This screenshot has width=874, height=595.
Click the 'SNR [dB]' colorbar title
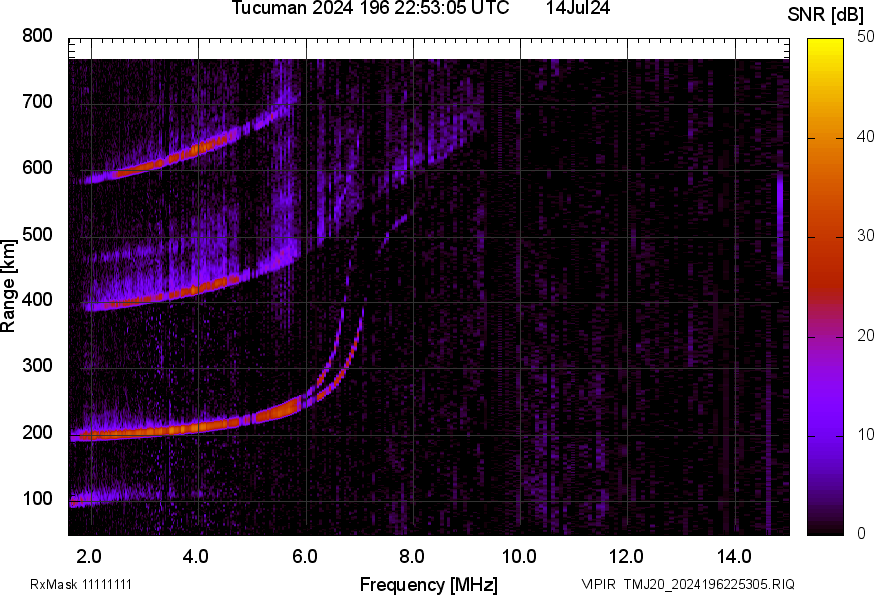(826, 15)
